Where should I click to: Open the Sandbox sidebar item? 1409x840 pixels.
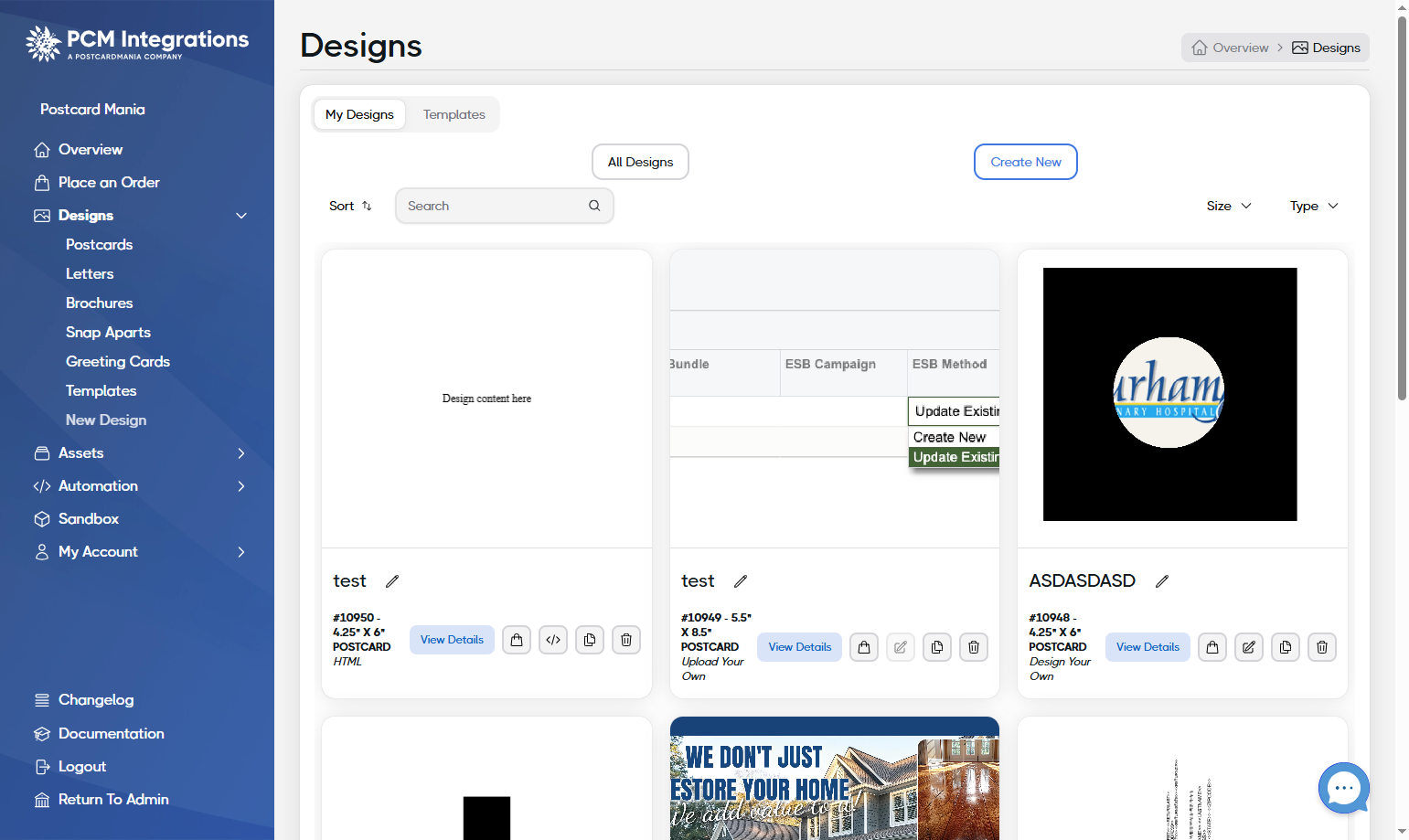(x=77, y=519)
